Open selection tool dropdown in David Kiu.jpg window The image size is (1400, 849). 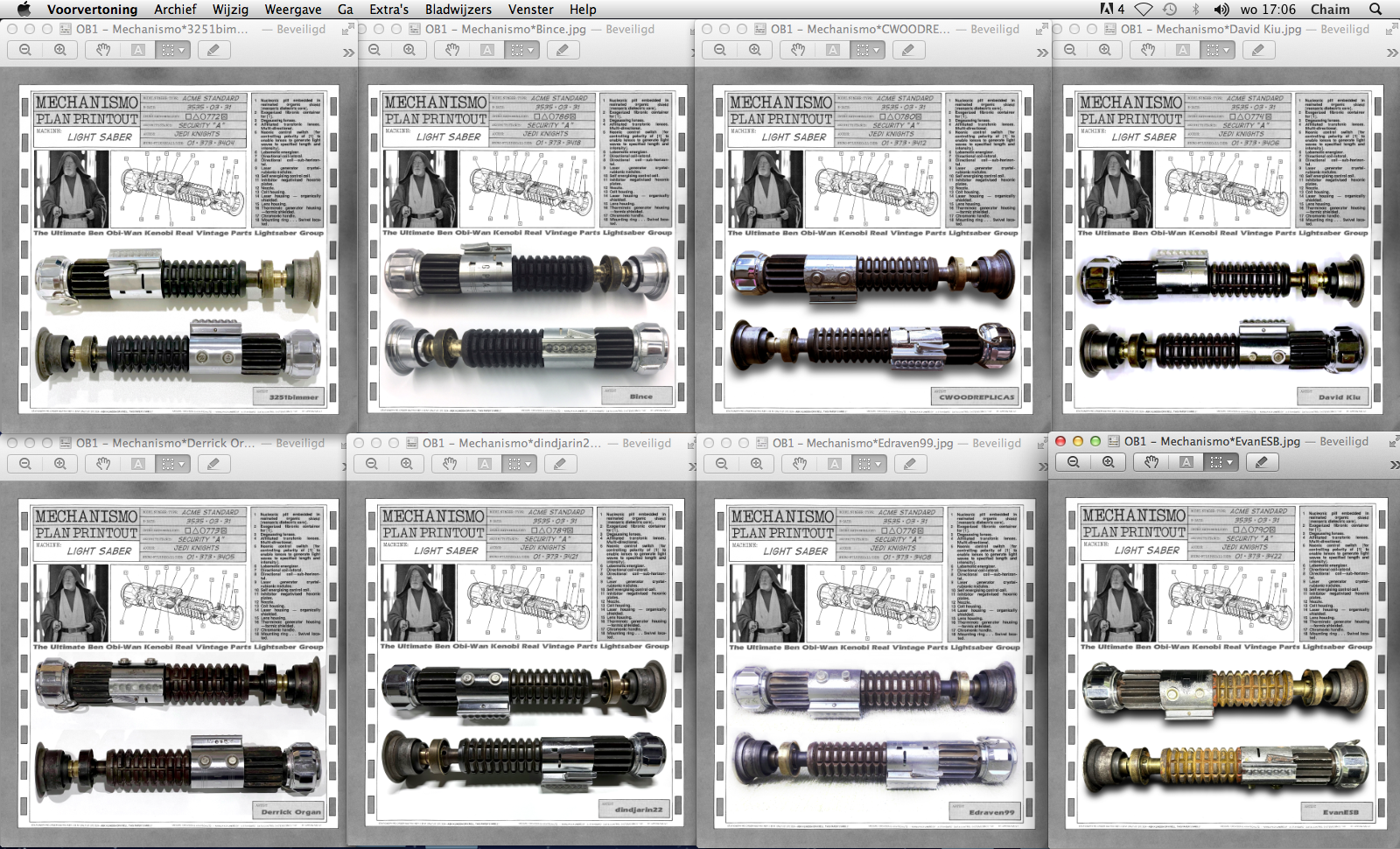click(x=1217, y=50)
